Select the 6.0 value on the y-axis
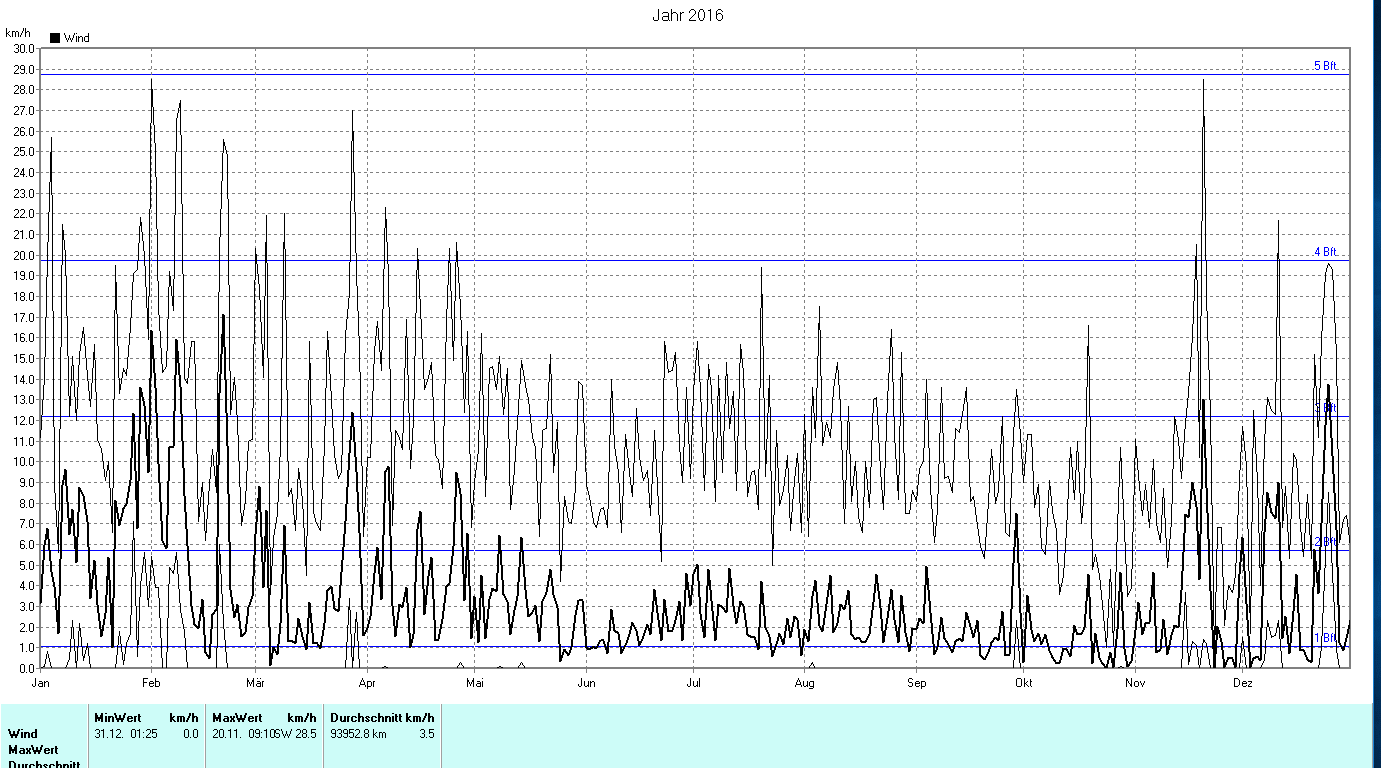Viewport: 1381px width, 768px height. coord(26,544)
